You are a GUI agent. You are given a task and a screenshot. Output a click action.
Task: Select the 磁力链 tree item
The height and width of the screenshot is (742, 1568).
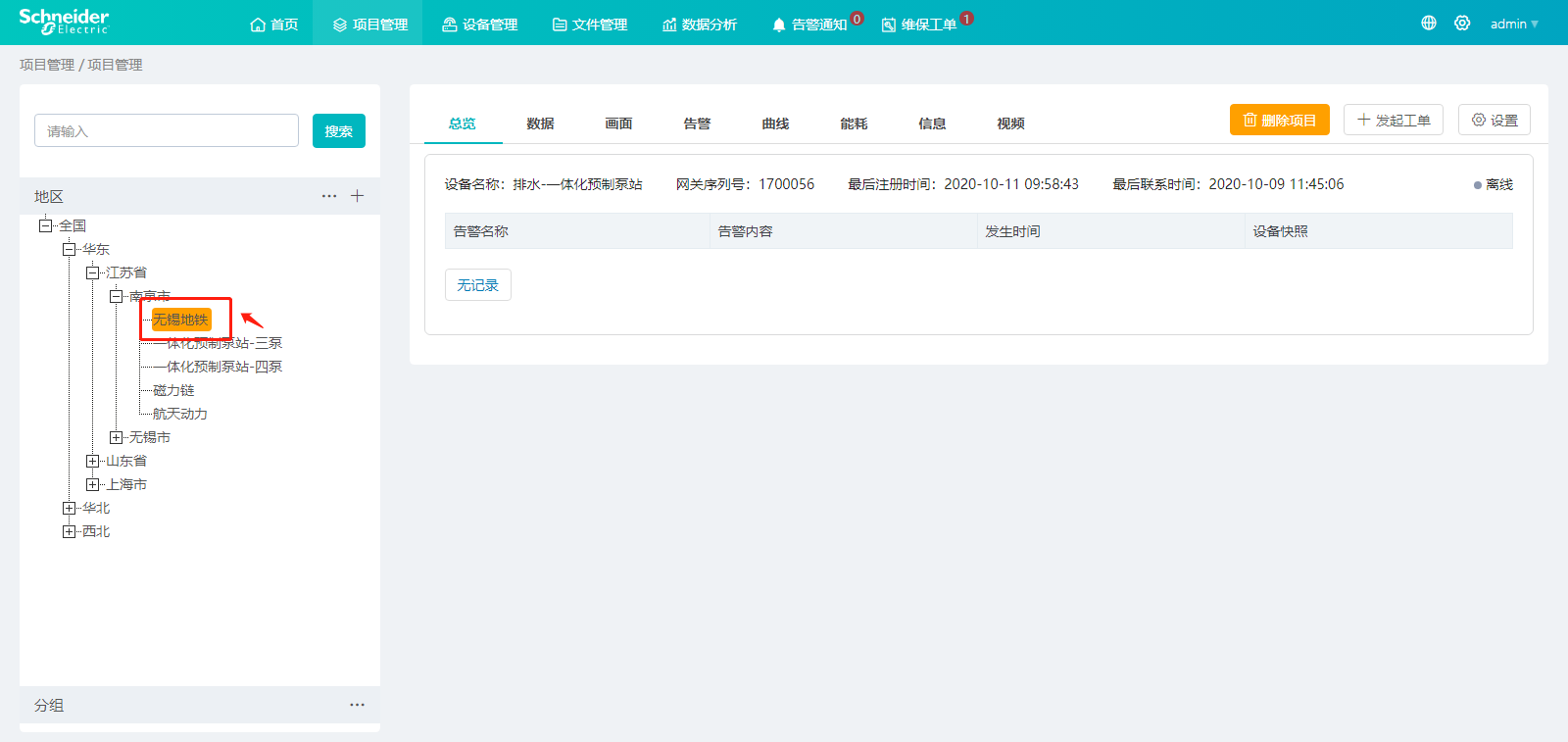tap(173, 390)
